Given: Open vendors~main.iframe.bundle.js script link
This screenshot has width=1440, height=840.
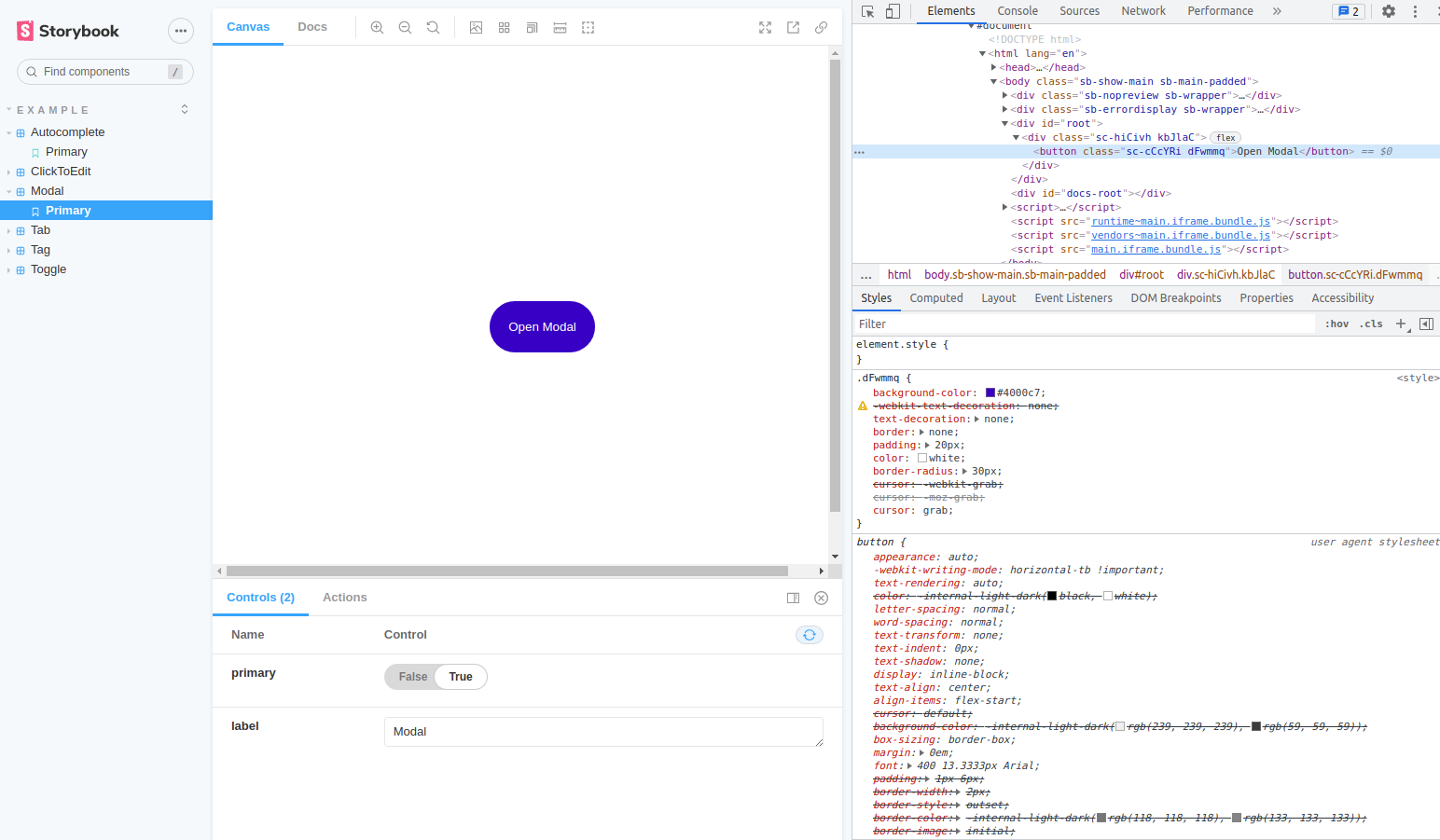Looking at the screenshot, I should coord(1181,235).
